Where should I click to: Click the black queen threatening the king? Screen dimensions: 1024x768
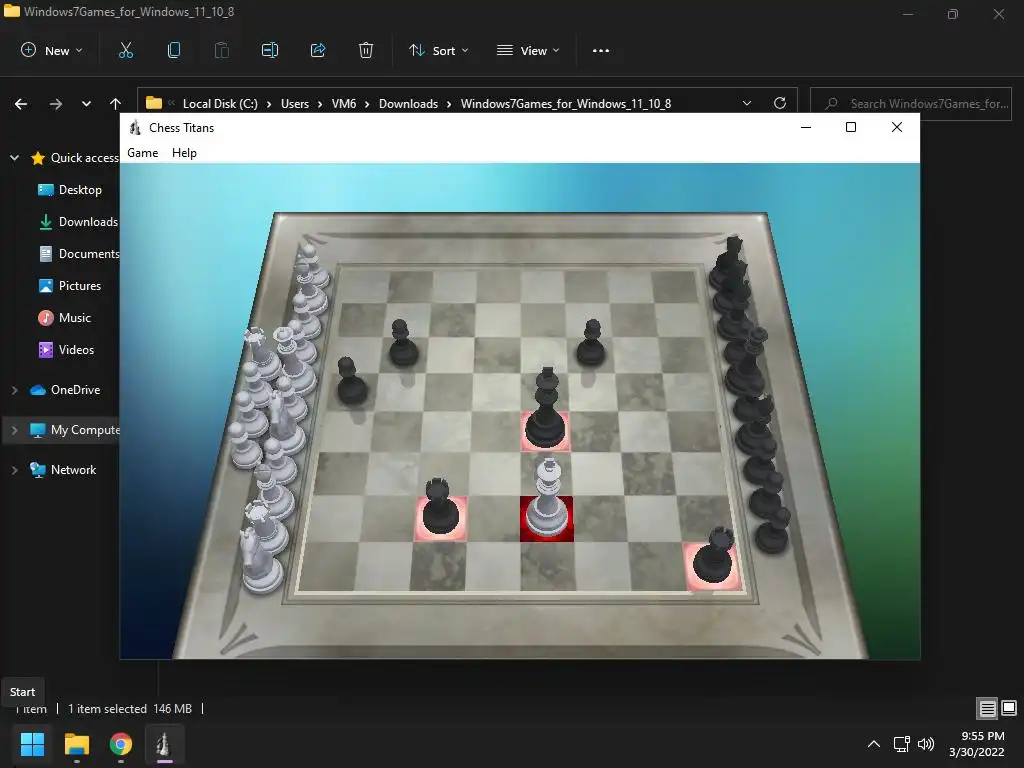point(546,408)
